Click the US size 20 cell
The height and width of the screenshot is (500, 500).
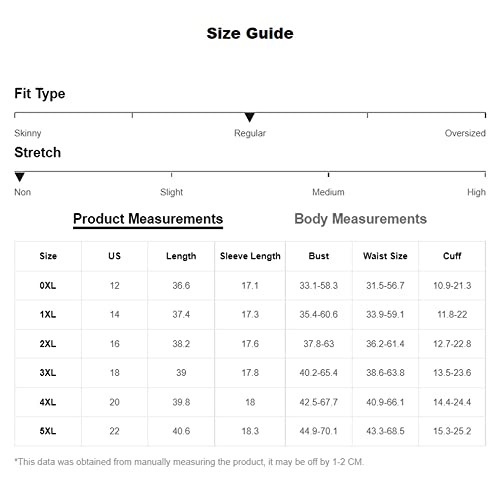click(114, 402)
